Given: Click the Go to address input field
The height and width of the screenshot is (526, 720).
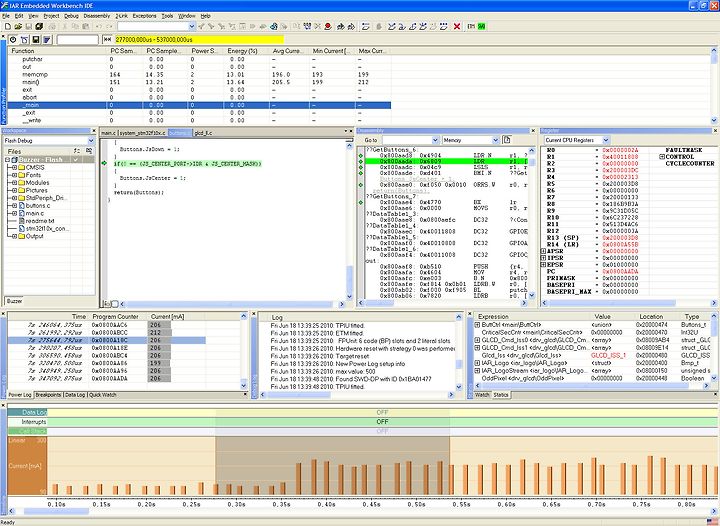Looking at the screenshot, I should tap(407, 140).
